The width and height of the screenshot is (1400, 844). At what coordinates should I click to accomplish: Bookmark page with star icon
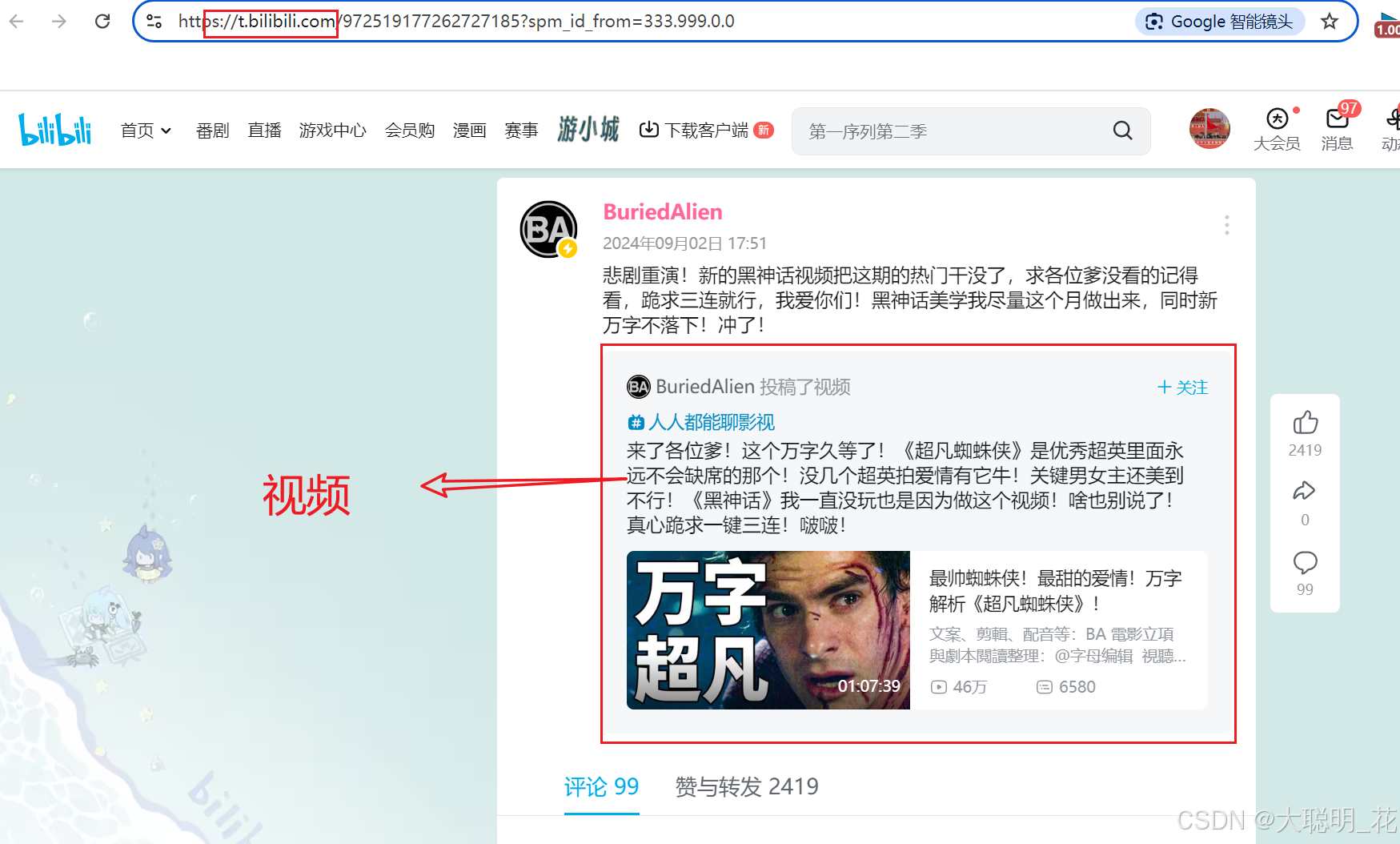tap(1330, 22)
